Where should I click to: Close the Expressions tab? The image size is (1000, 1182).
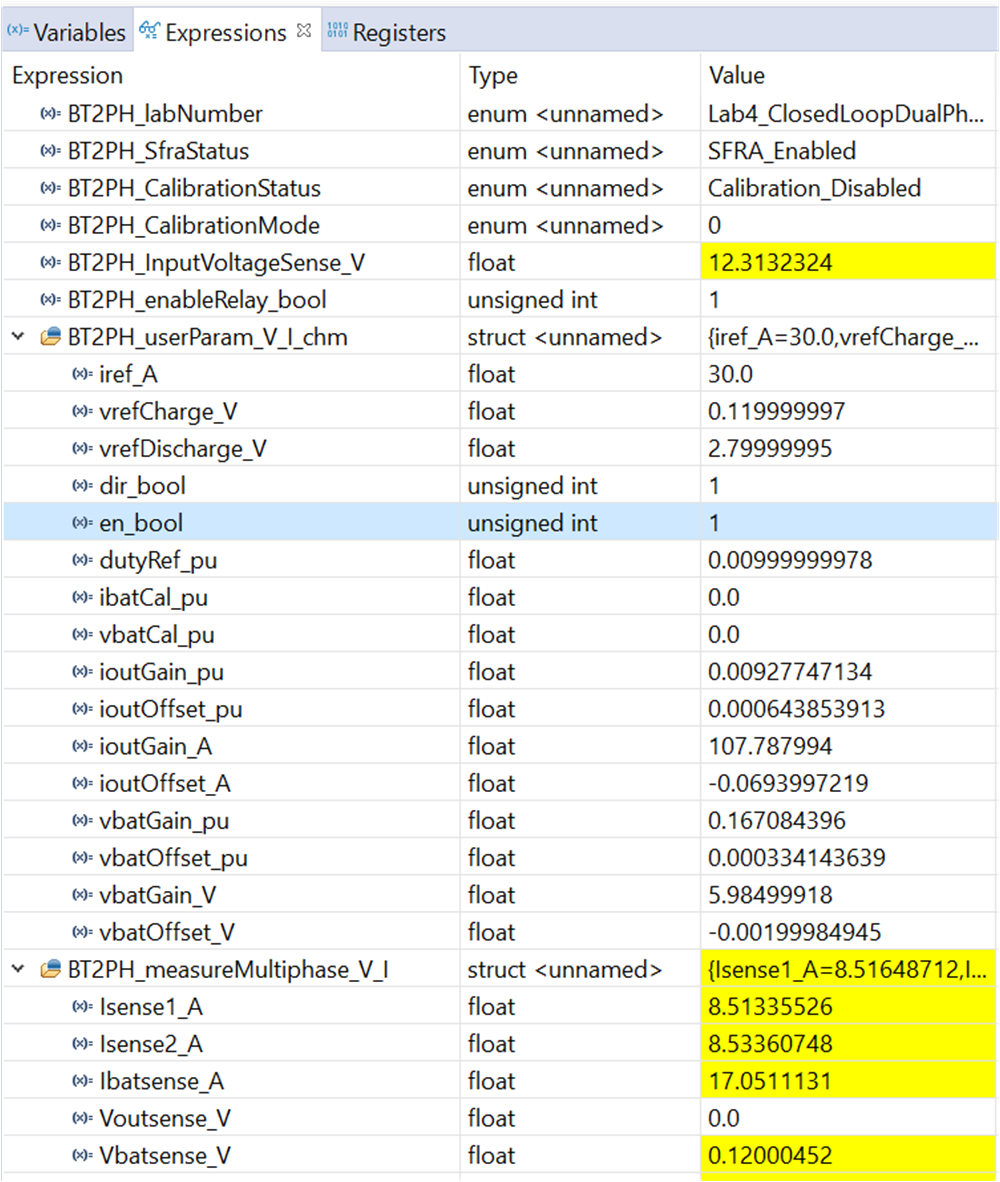click(305, 28)
